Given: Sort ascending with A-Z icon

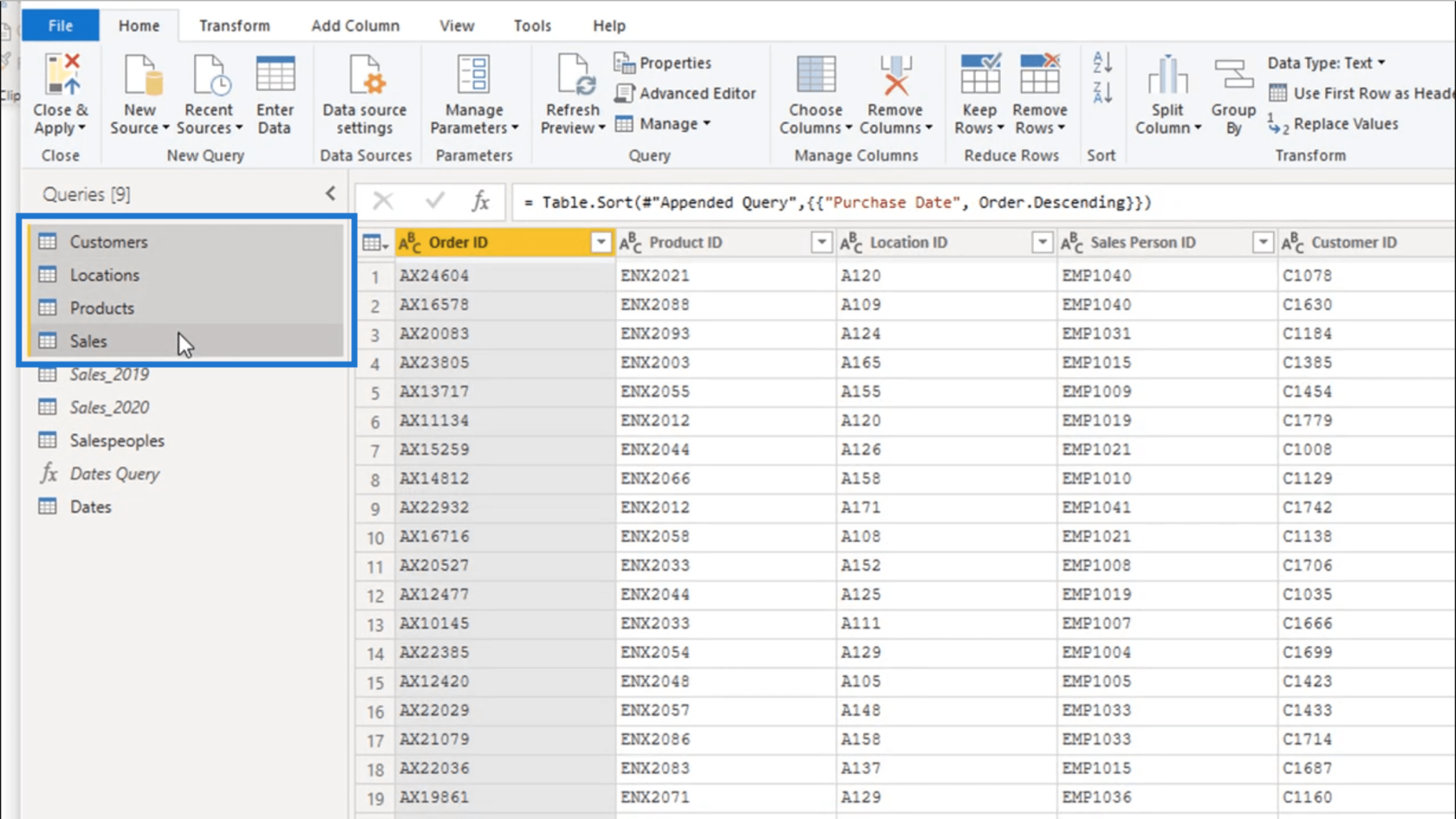Looking at the screenshot, I should tap(1102, 62).
